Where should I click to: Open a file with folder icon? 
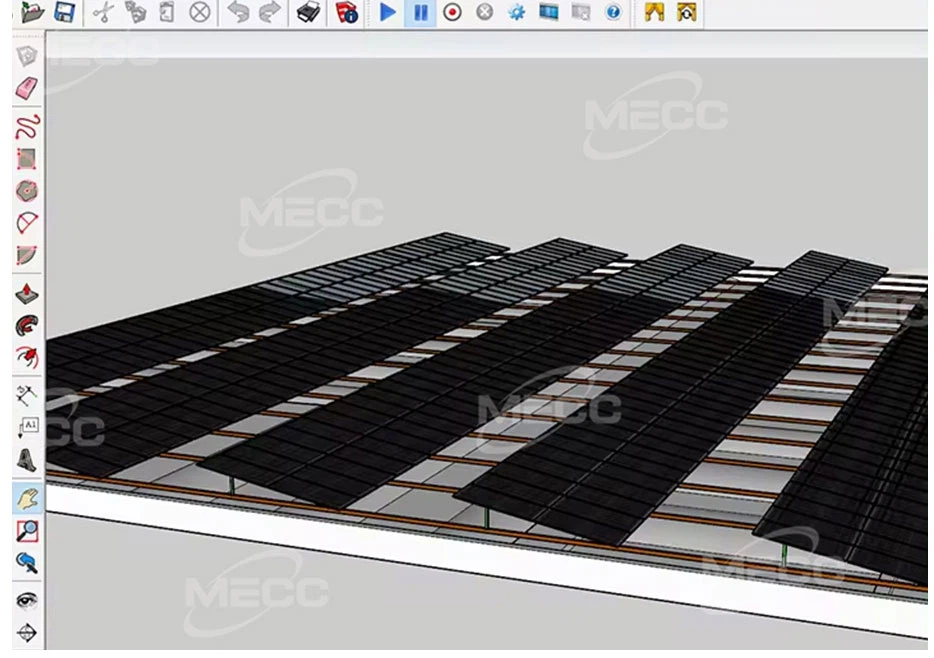coord(33,12)
